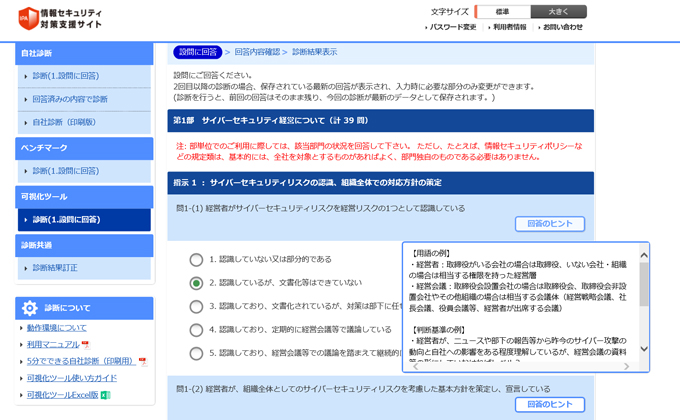Click the hint popup's scroll down arrow
Viewport: 680px width, 420px height.
pos(643,349)
